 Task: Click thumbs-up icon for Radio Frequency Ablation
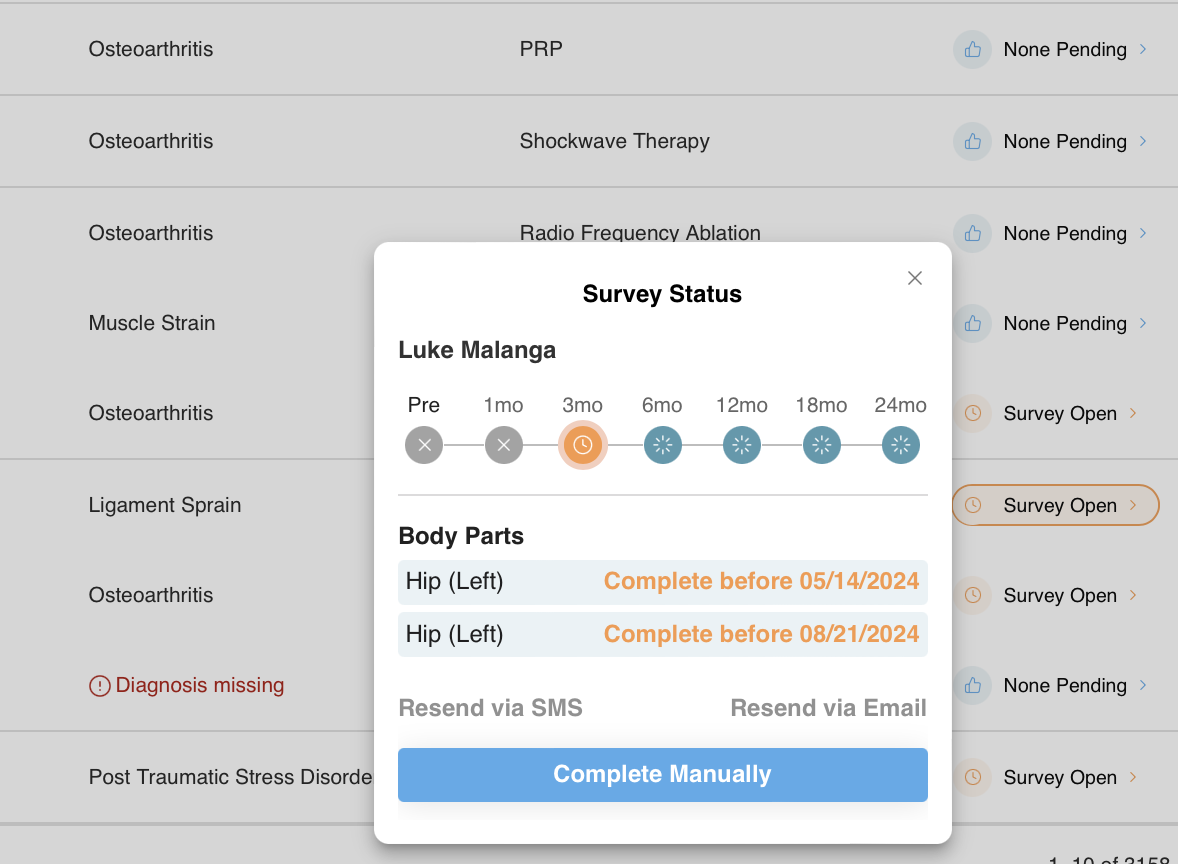click(x=972, y=234)
